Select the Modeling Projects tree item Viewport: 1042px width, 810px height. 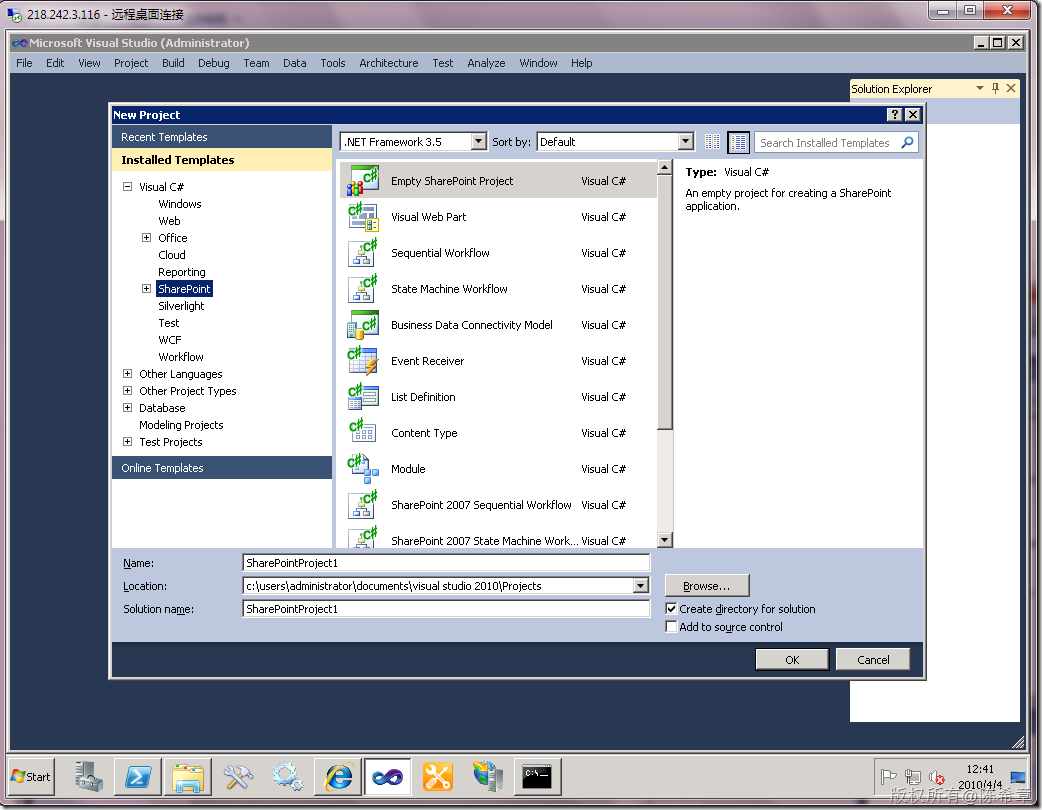pos(181,425)
